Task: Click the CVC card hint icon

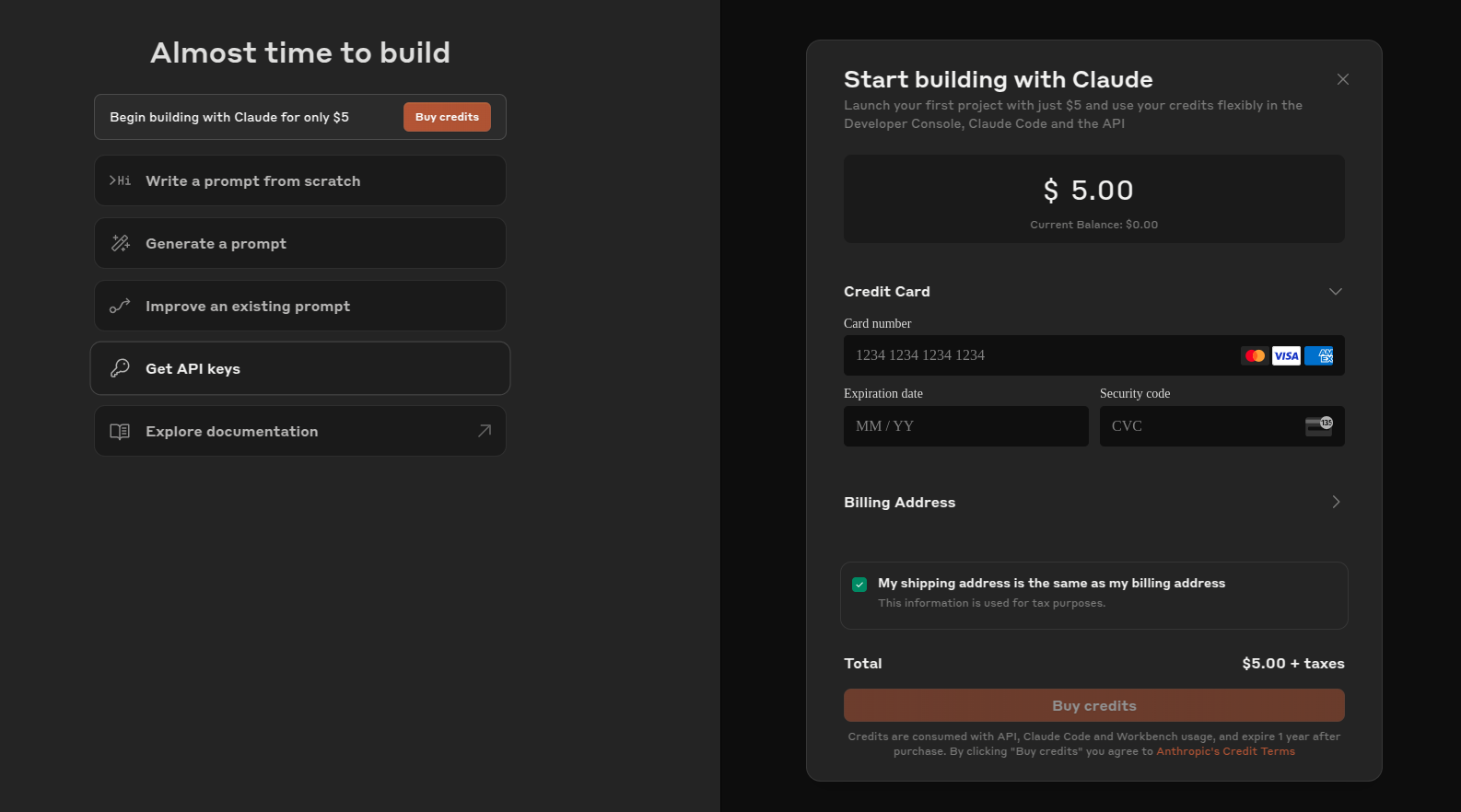Action: (x=1319, y=425)
